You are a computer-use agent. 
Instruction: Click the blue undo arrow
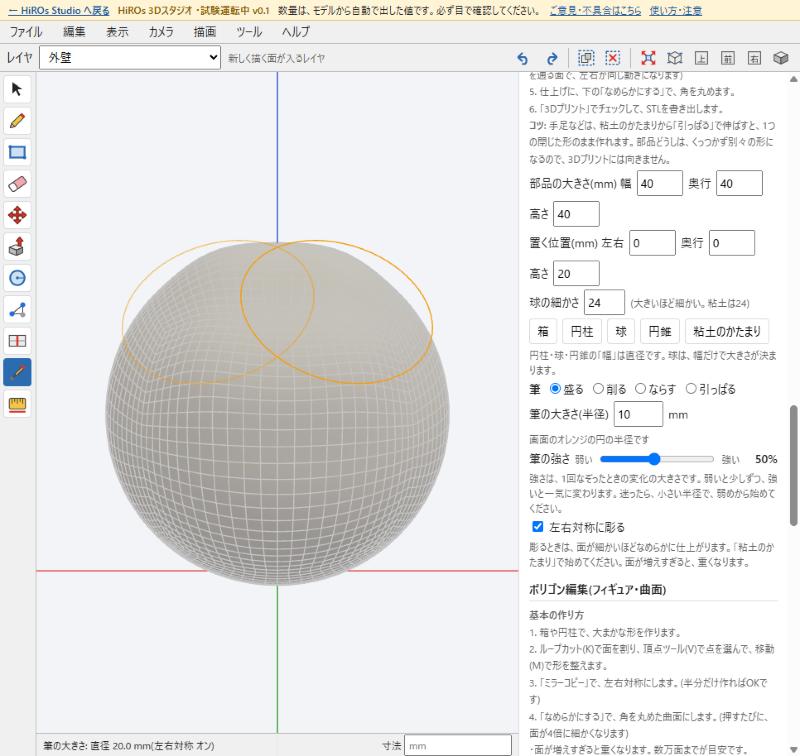click(x=522, y=58)
